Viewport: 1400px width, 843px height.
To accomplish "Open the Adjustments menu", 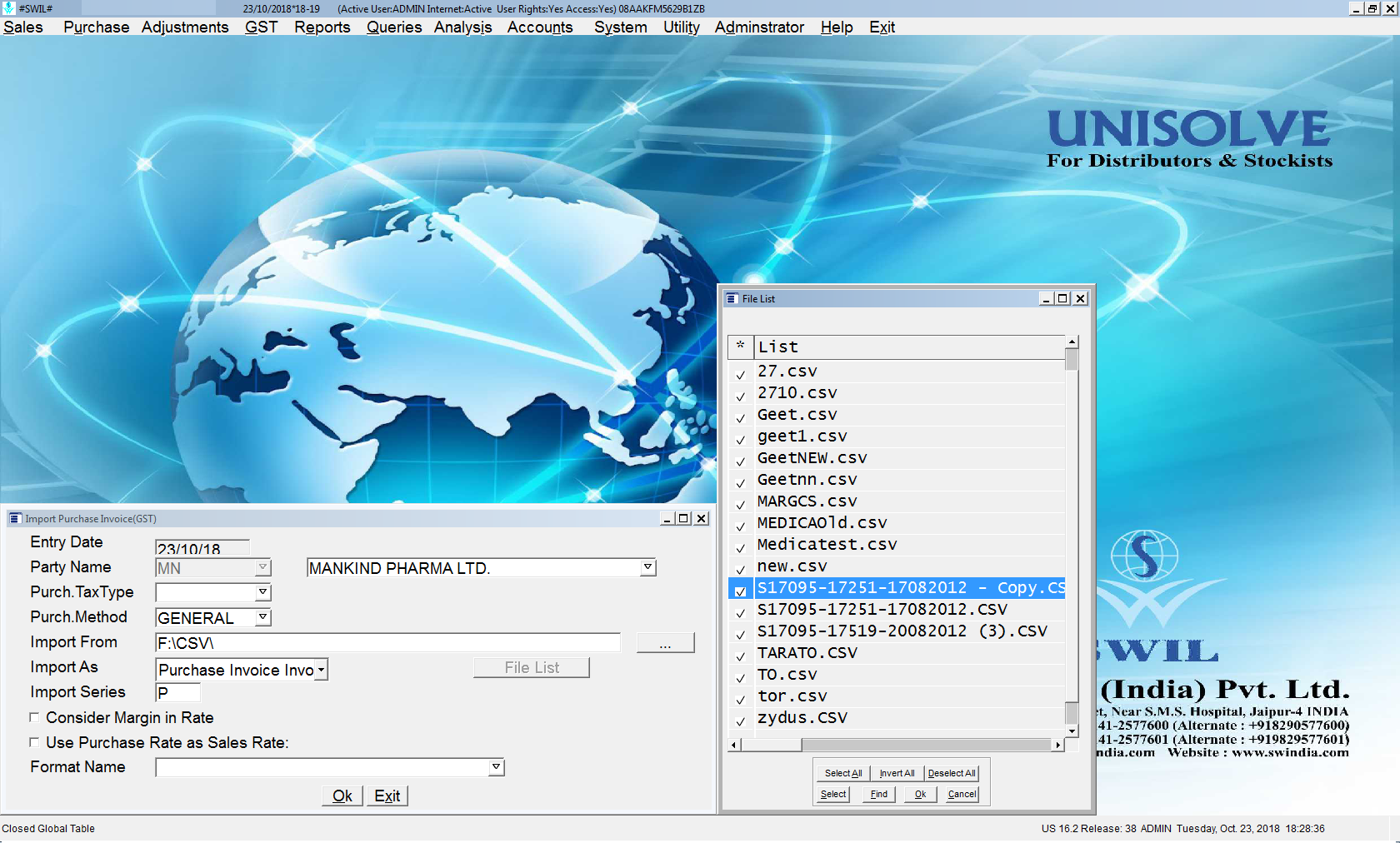I will (x=184, y=27).
